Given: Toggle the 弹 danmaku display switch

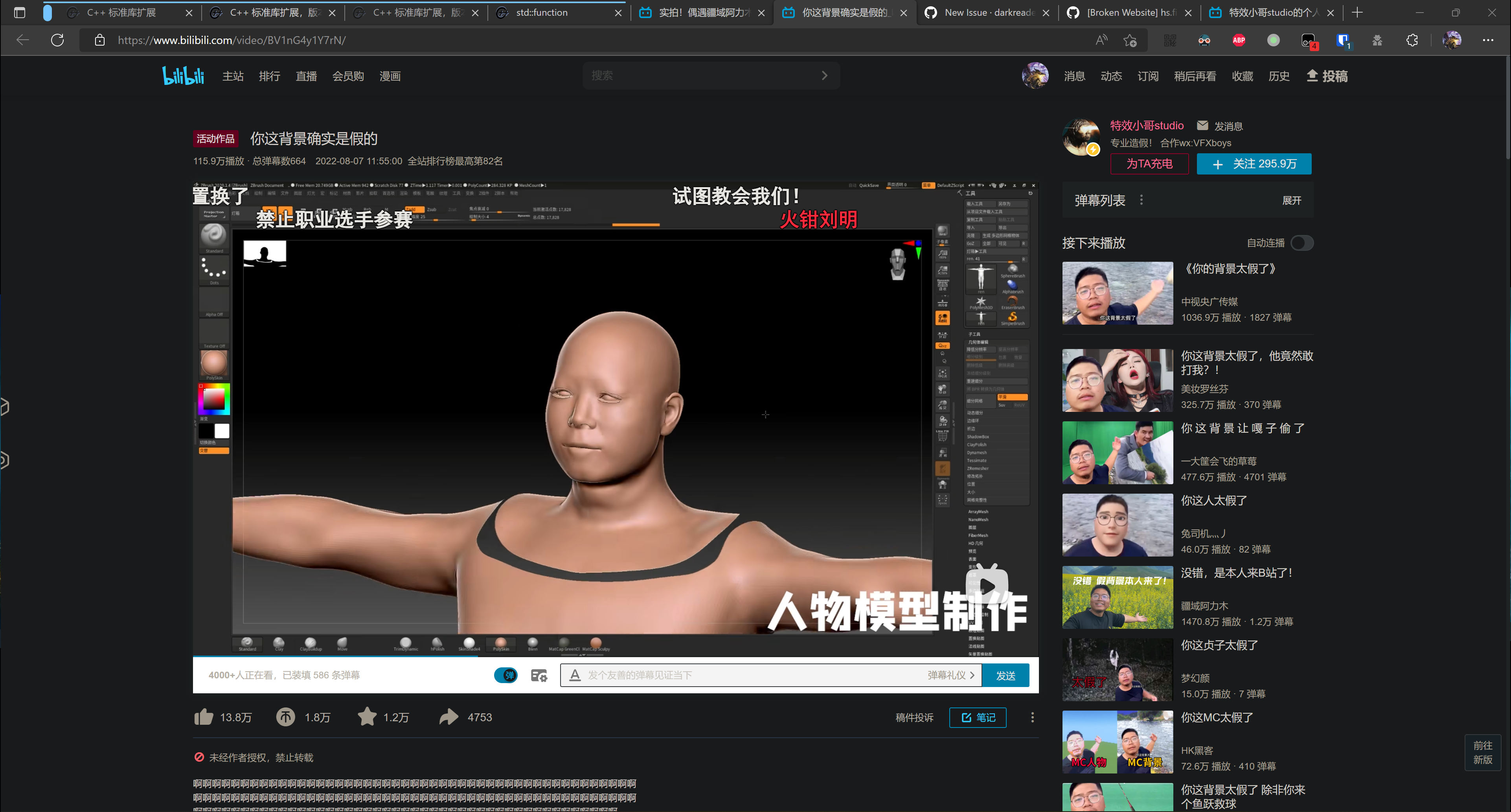Looking at the screenshot, I should (506, 675).
